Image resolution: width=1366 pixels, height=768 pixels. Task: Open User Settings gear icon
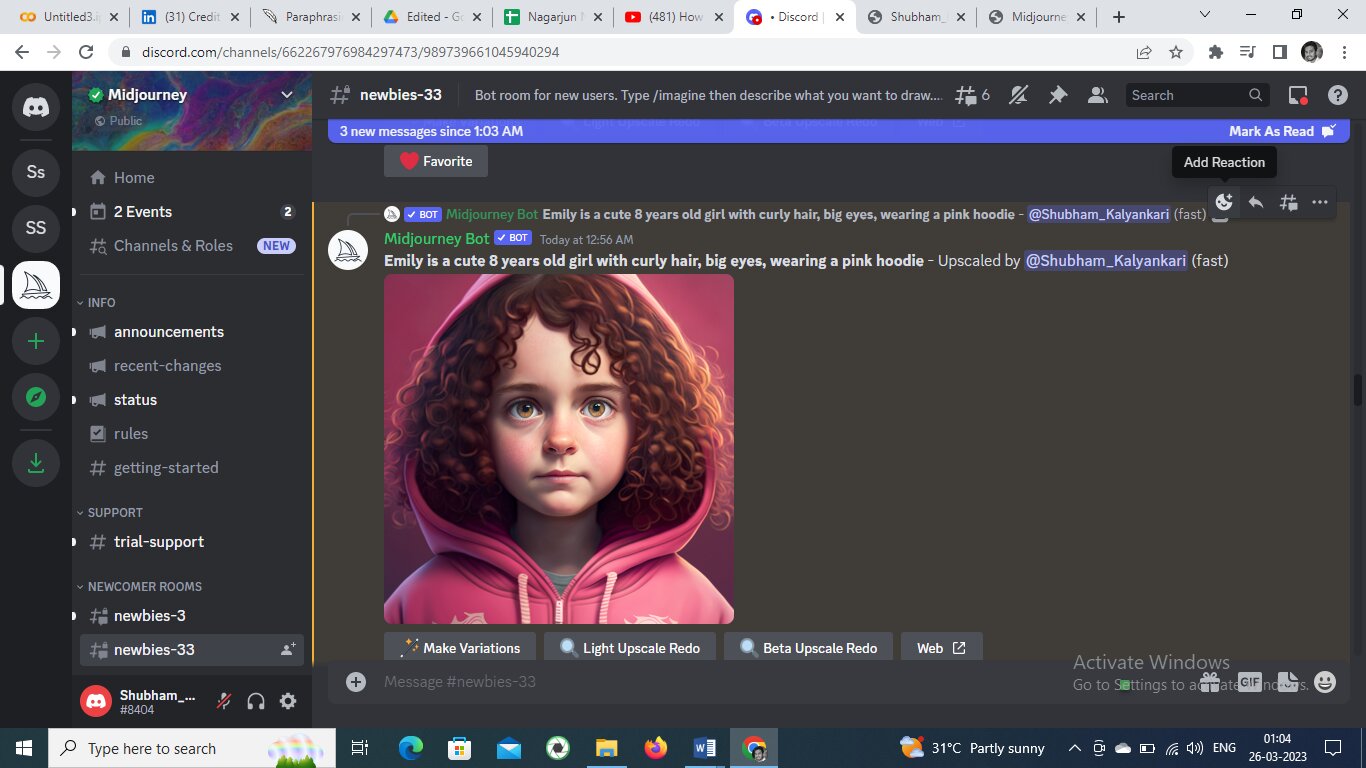tap(288, 701)
